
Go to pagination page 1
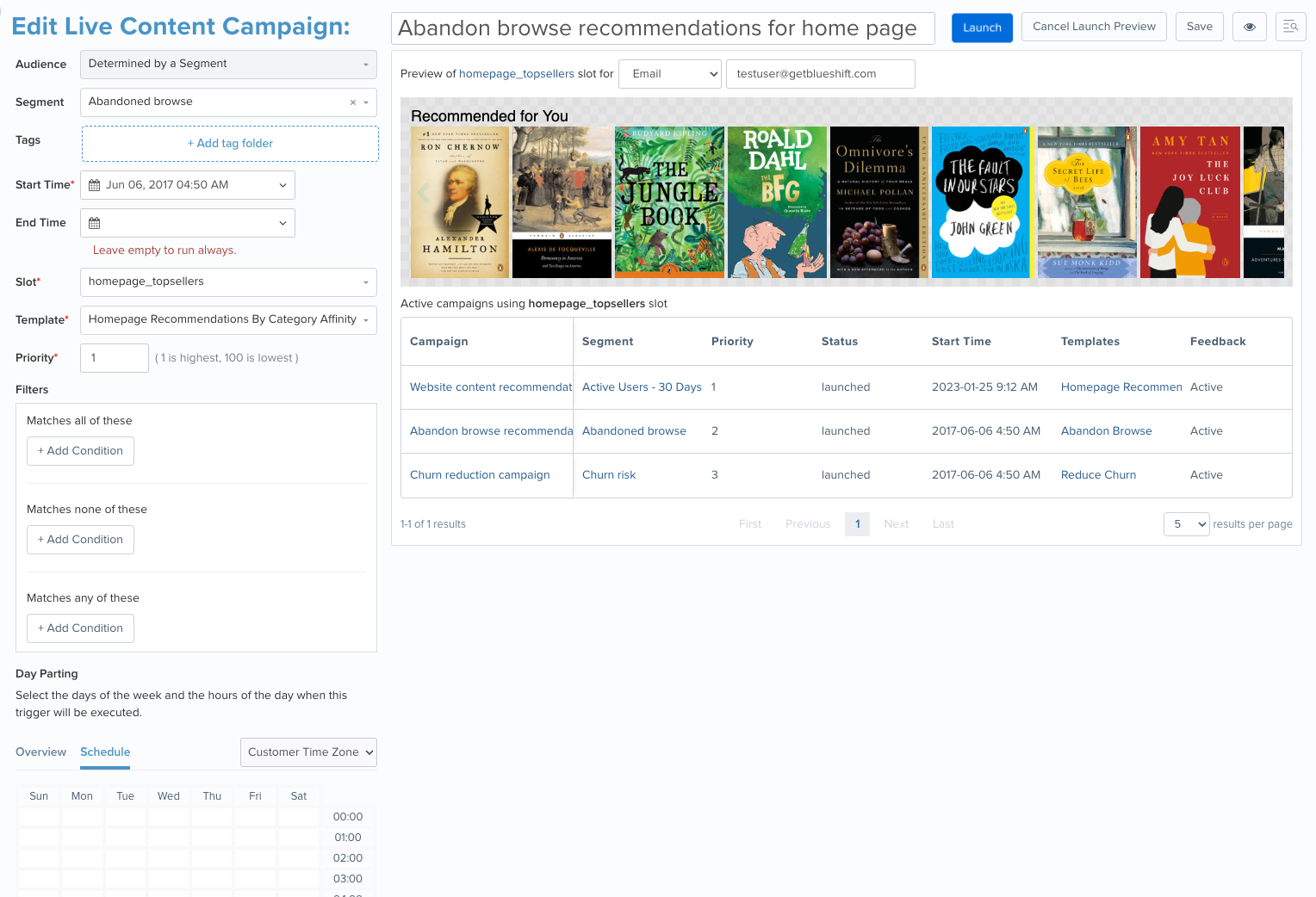tap(858, 524)
